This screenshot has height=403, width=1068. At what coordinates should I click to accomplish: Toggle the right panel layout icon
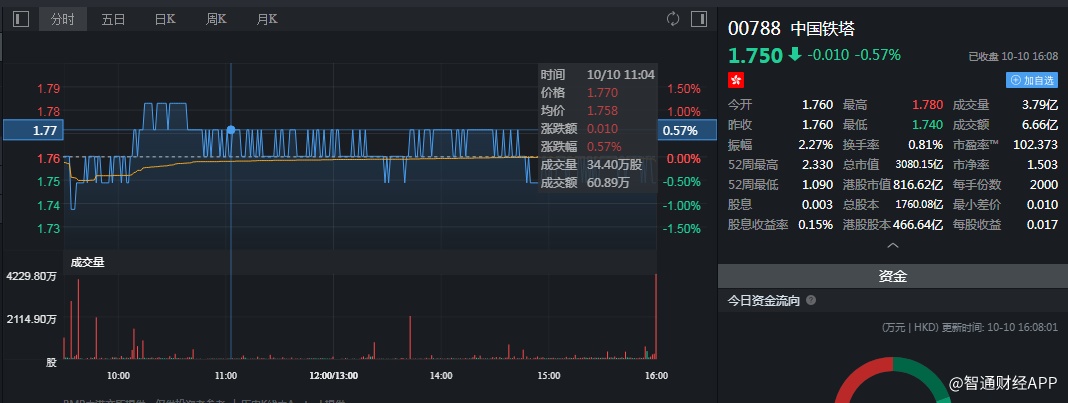(x=699, y=19)
